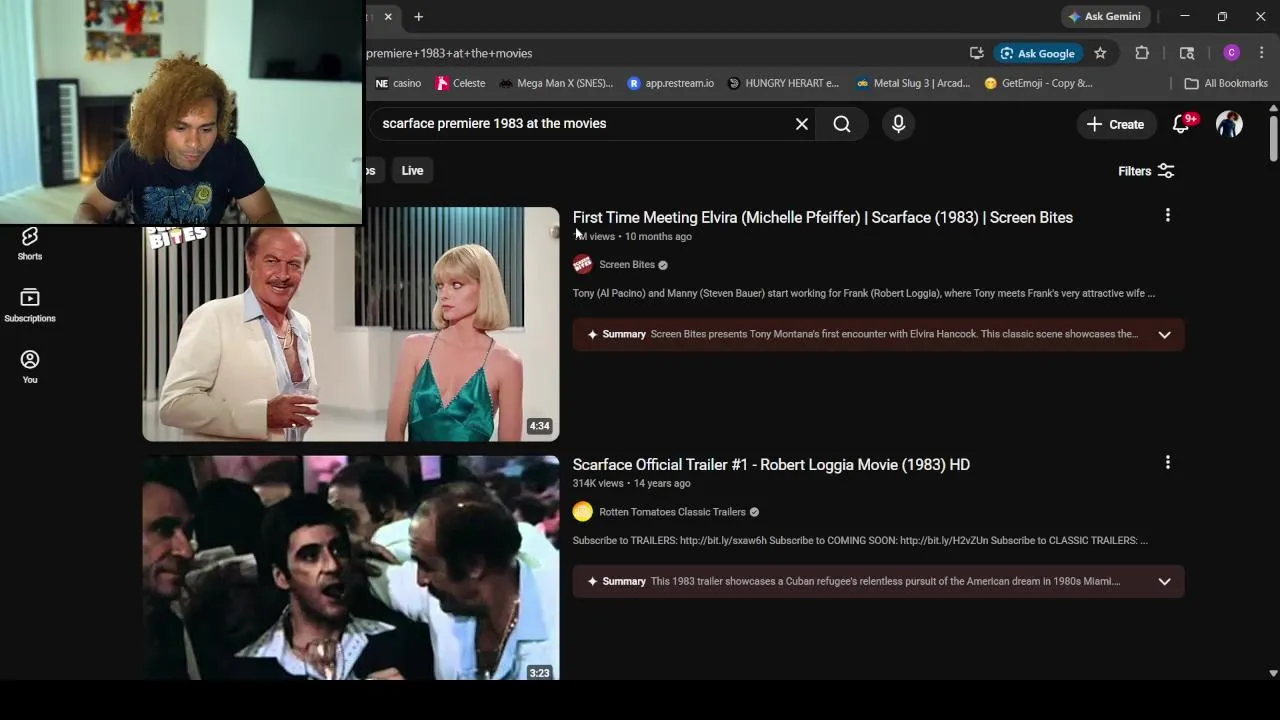Viewport: 1280px width, 720px height.
Task: Open the browser side panel icon
Action: pyautogui.click(x=1187, y=53)
